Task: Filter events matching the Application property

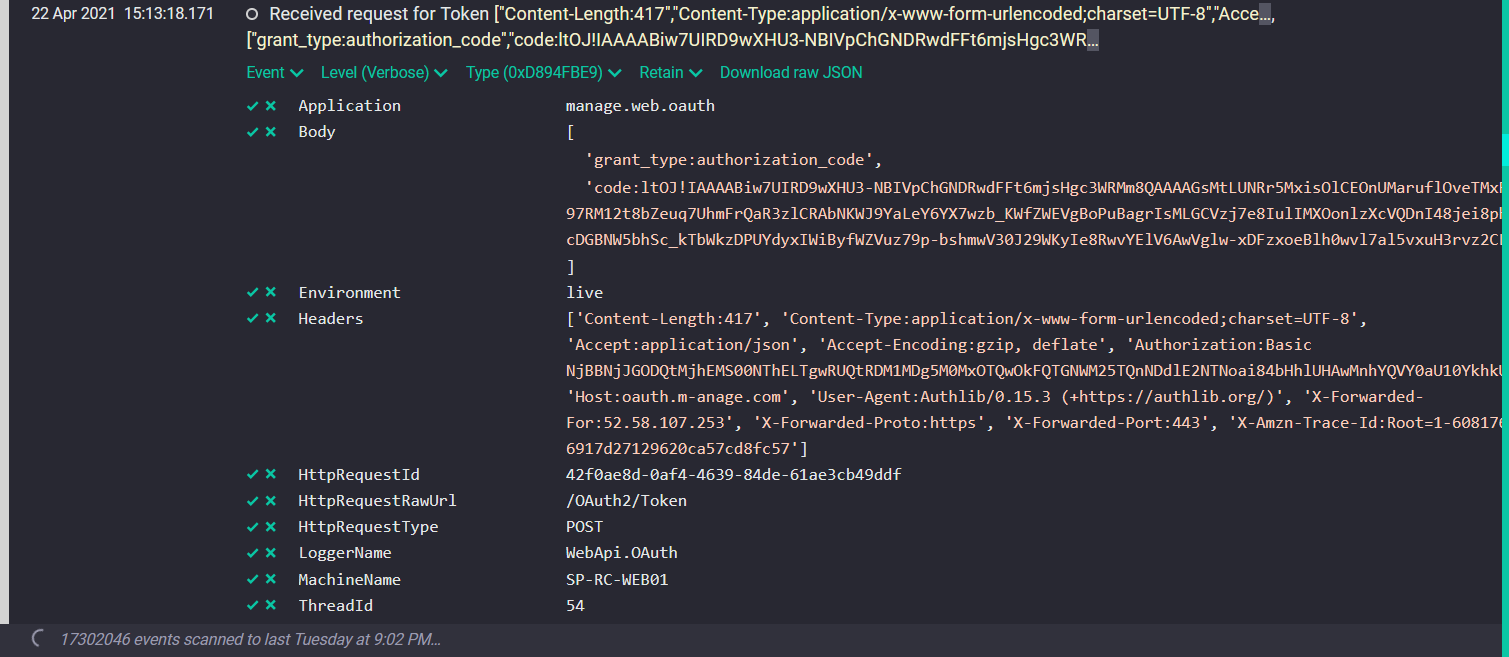Action: [x=252, y=105]
